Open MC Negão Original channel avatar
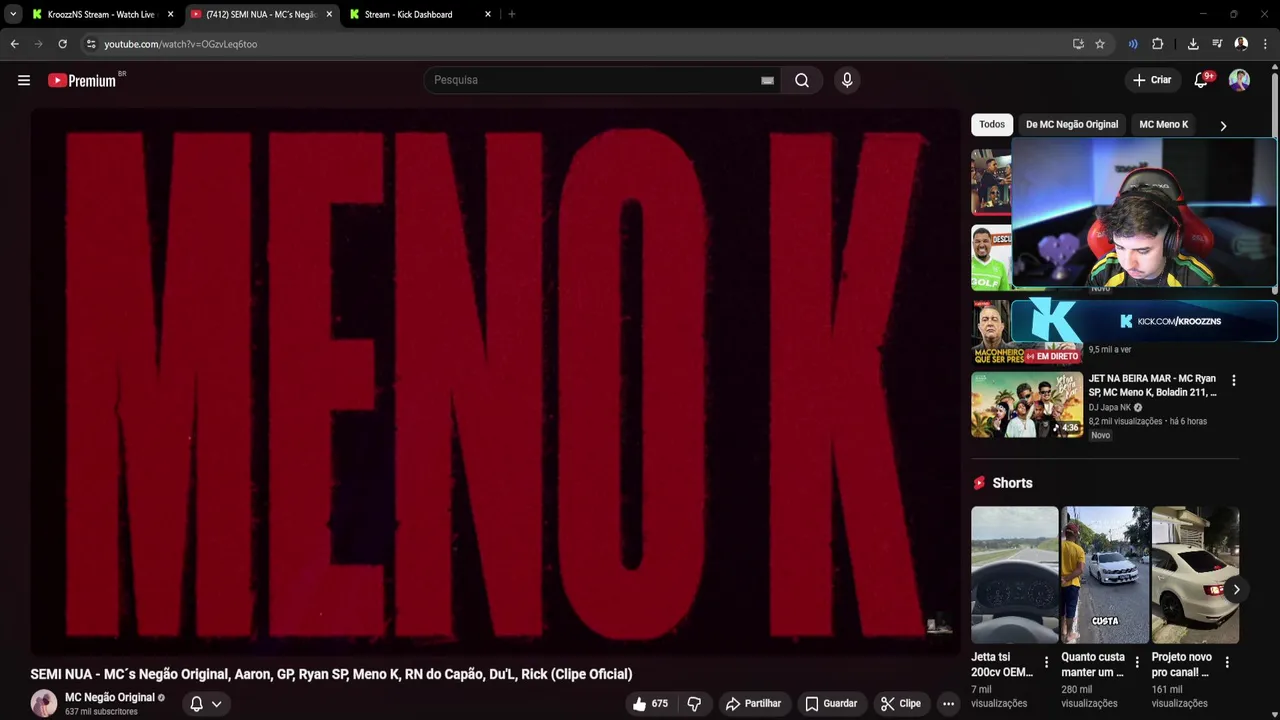 [44, 703]
